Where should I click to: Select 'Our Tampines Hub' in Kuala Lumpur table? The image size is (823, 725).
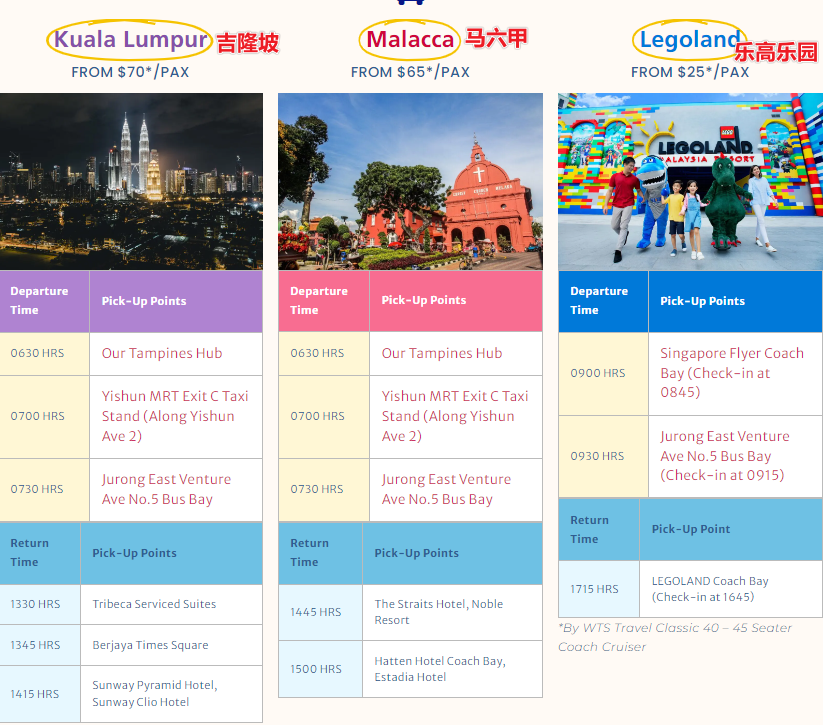tap(162, 353)
